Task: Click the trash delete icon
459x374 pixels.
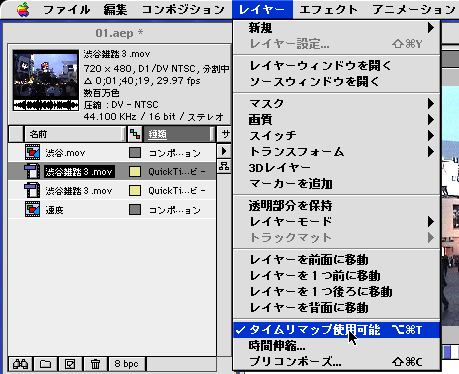Action: coord(95,364)
